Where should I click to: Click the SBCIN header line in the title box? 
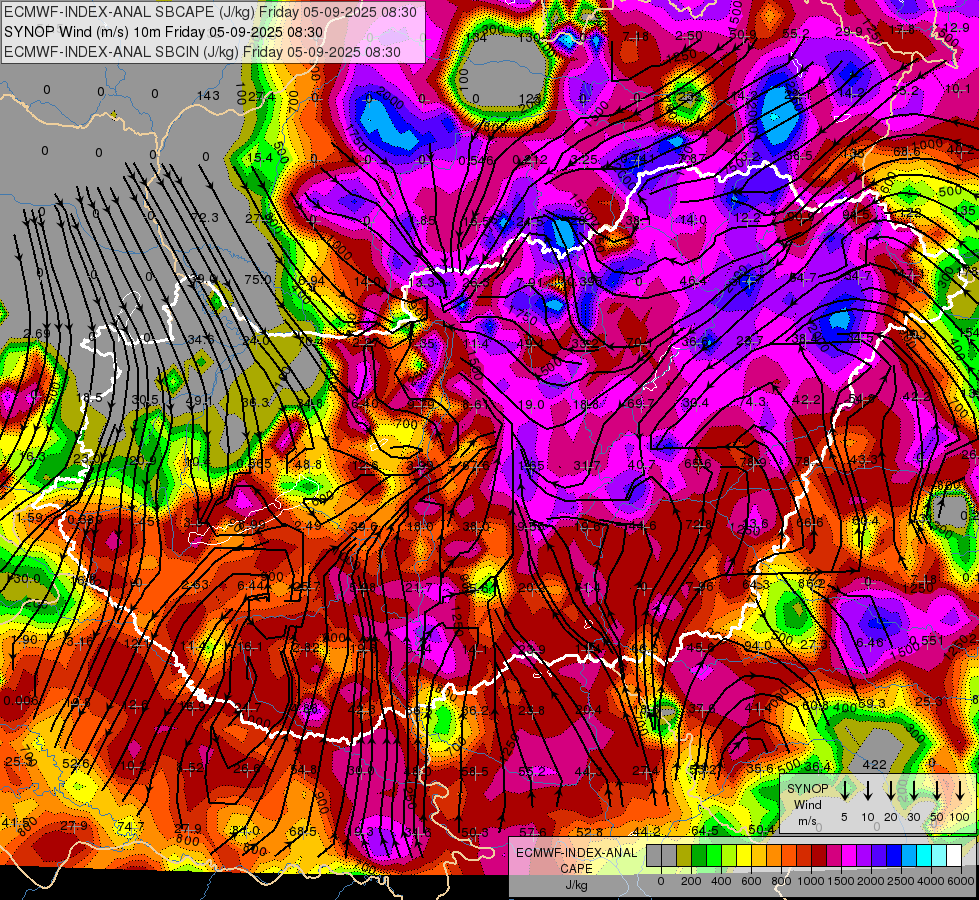pyautogui.click(x=202, y=52)
